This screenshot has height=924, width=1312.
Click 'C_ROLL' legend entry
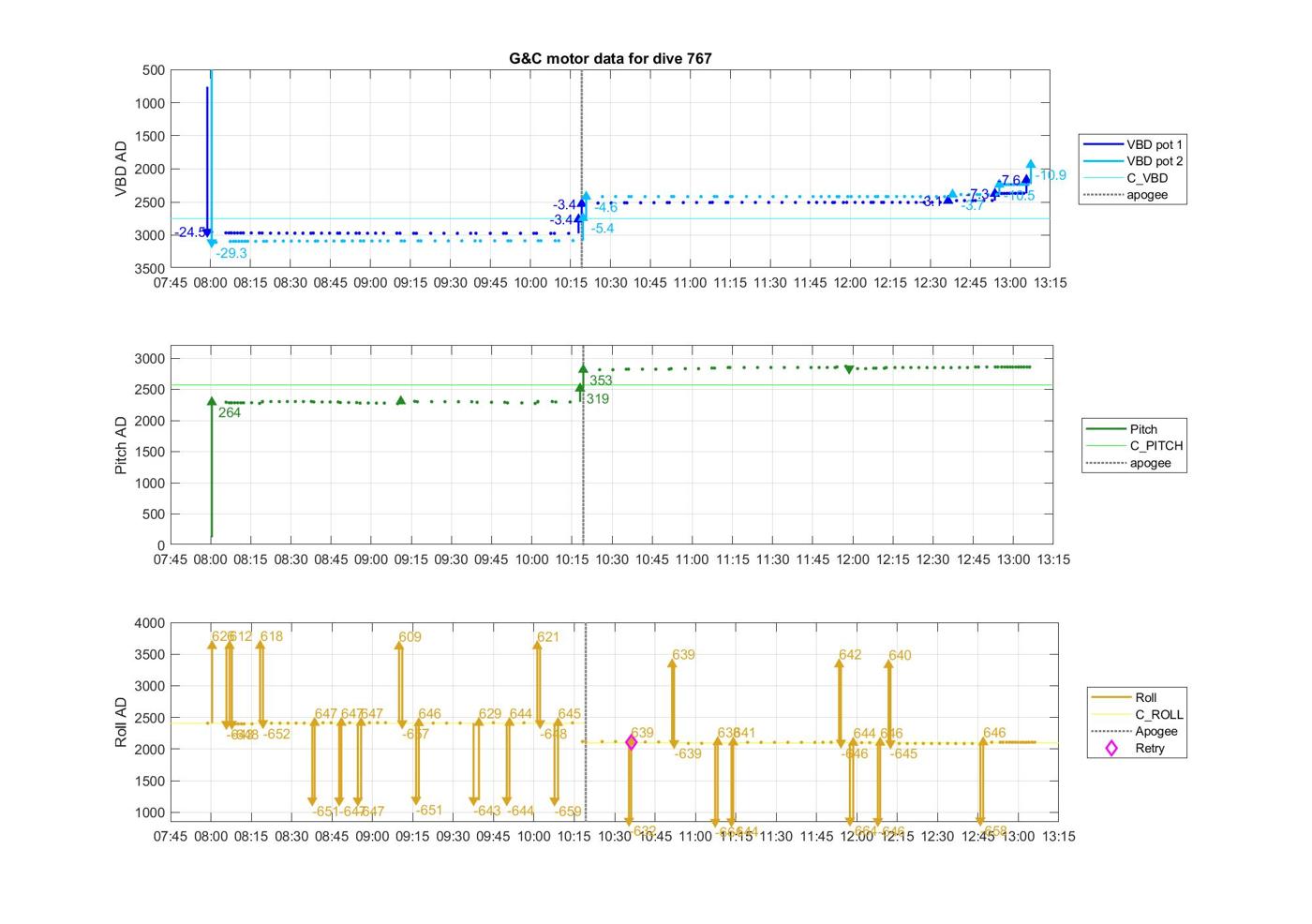click(1138, 714)
